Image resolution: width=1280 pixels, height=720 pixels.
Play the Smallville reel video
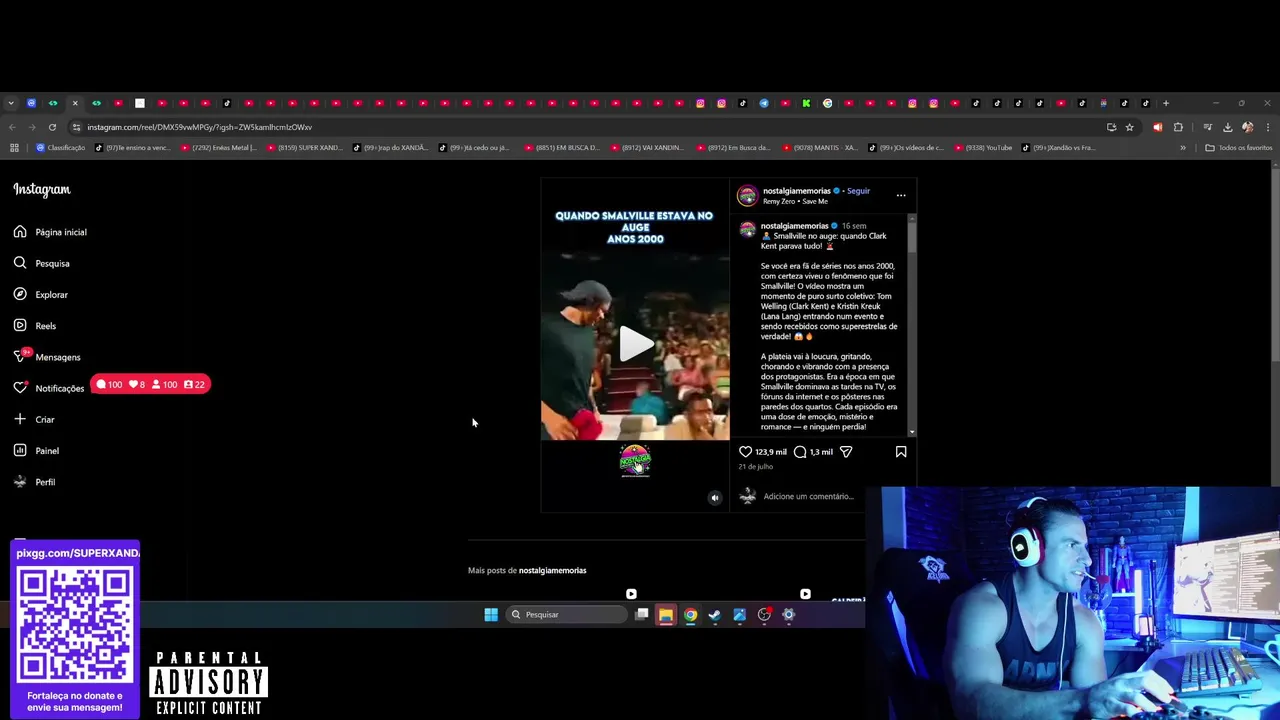[635, 344]
